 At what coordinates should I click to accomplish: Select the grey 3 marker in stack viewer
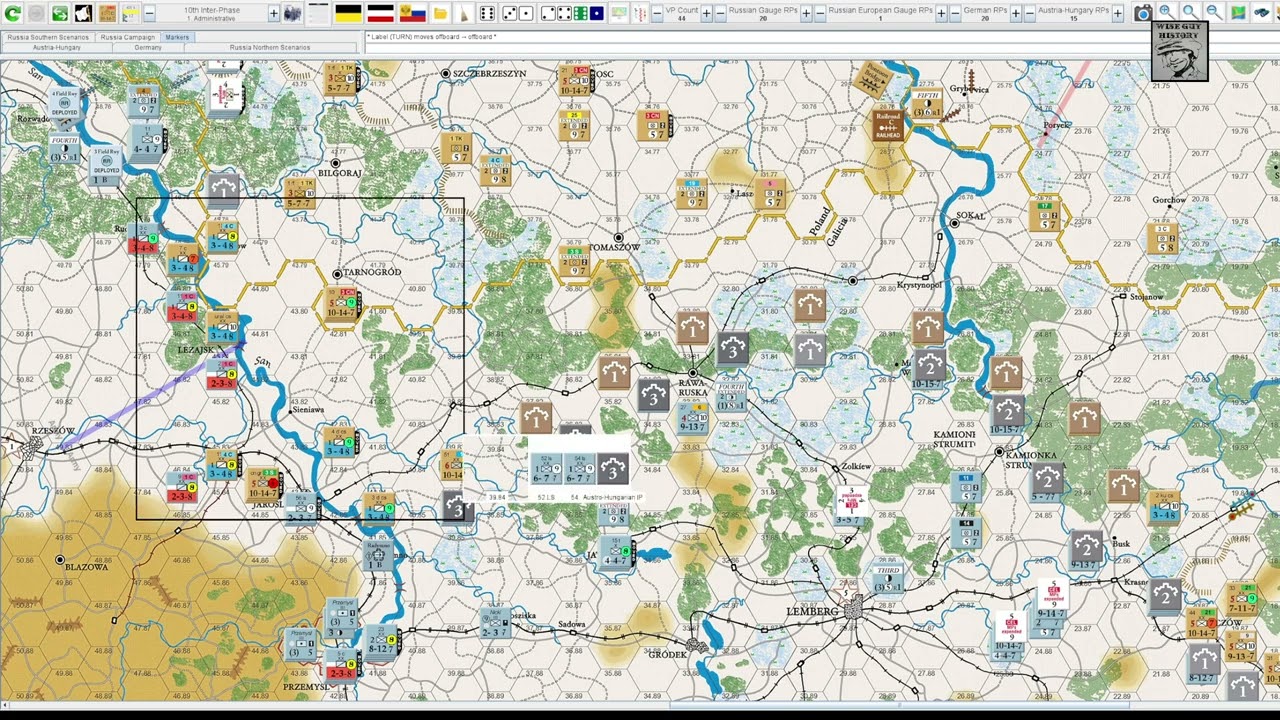point(613,468)
